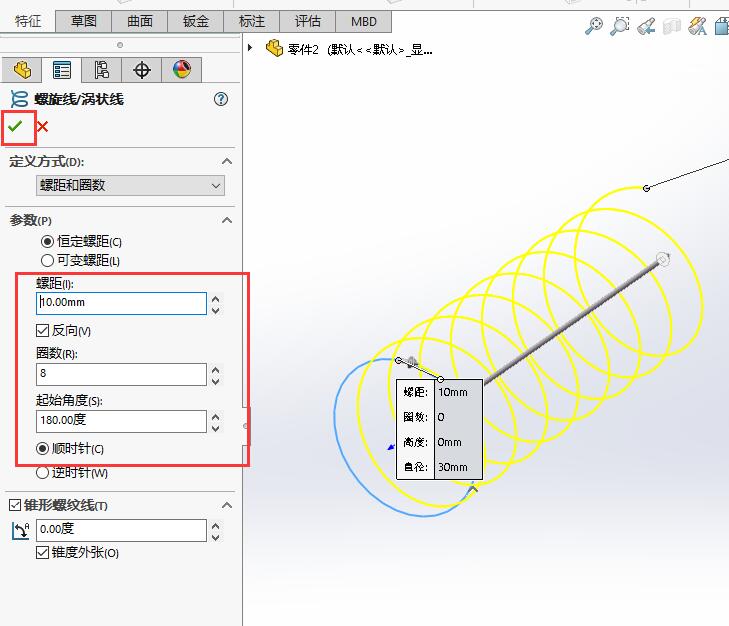Click the Dynamic Annotation Views icon
This screenshot has width=729, height=626.
pyautogui.click(x=697, y=26)
